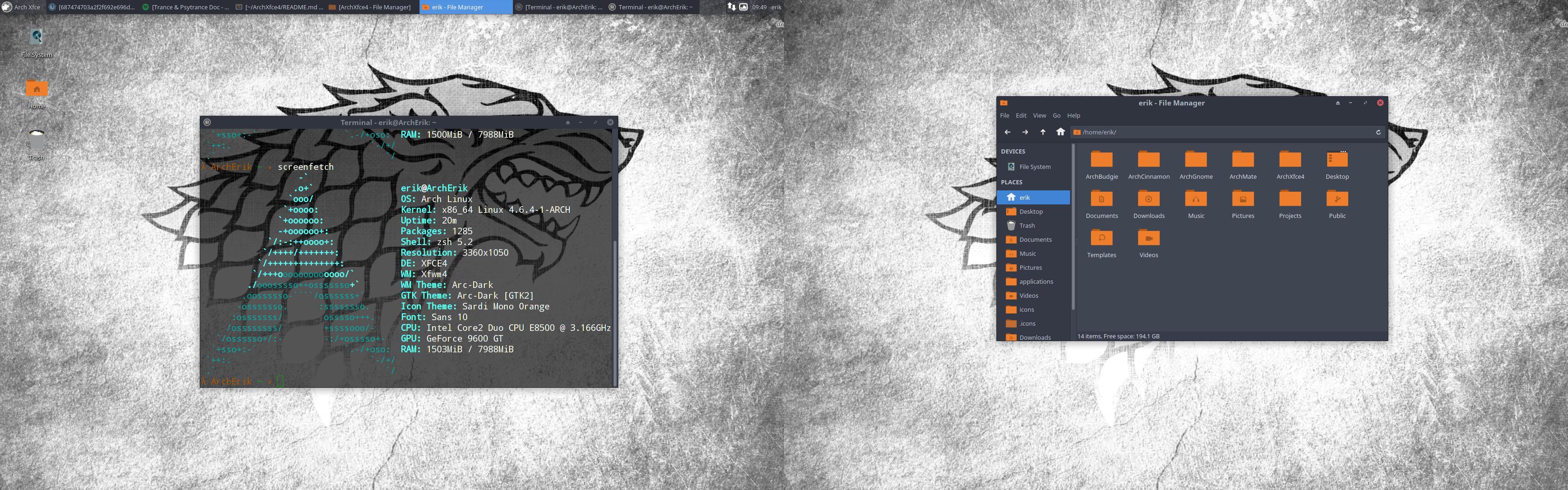1568x490 pixels.
Task: Switch to the [Terminal - erik@ArchErik] bracketed task
Action: pos(559,7)
